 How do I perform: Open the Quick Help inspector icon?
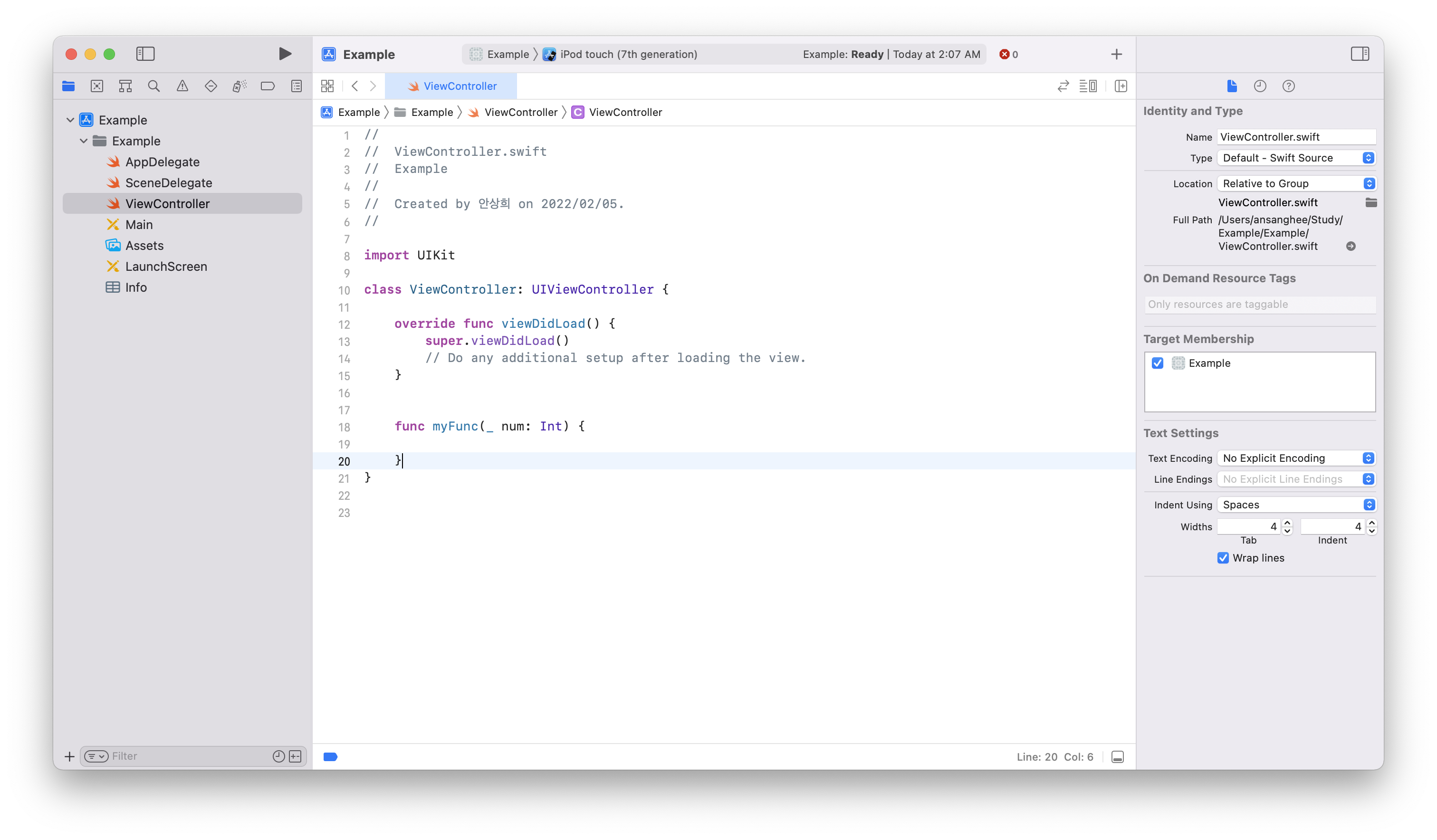1288,86
